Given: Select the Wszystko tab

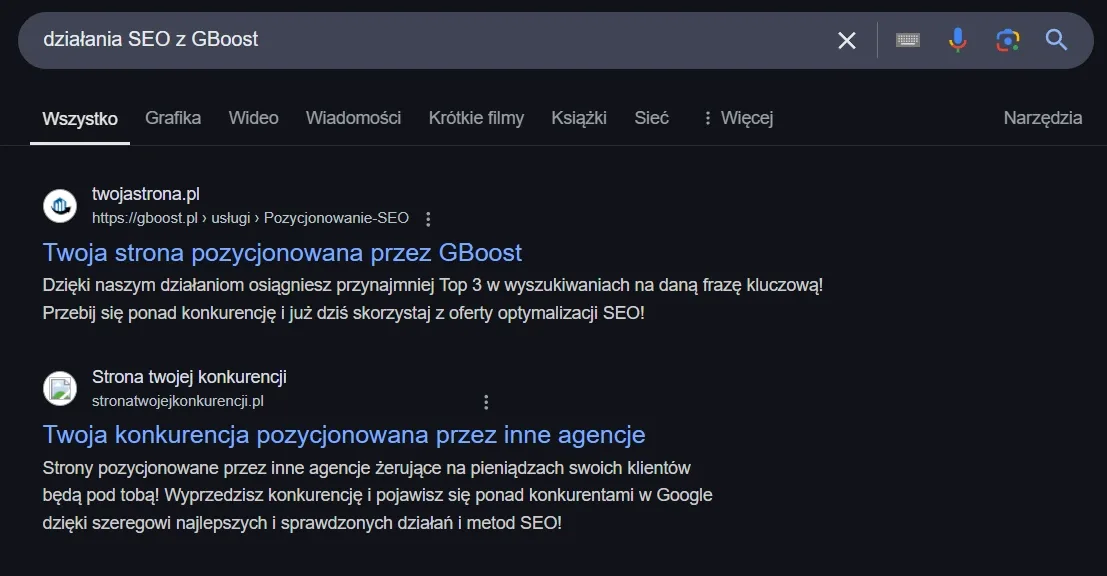Looking at the screenshot, I should click(80, 119).
